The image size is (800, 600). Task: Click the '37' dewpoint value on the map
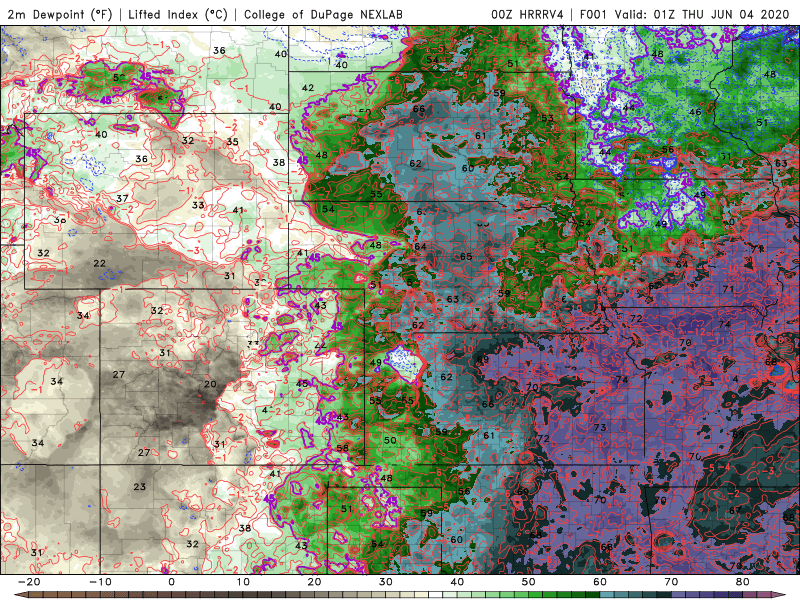click(x=122, y=198)
